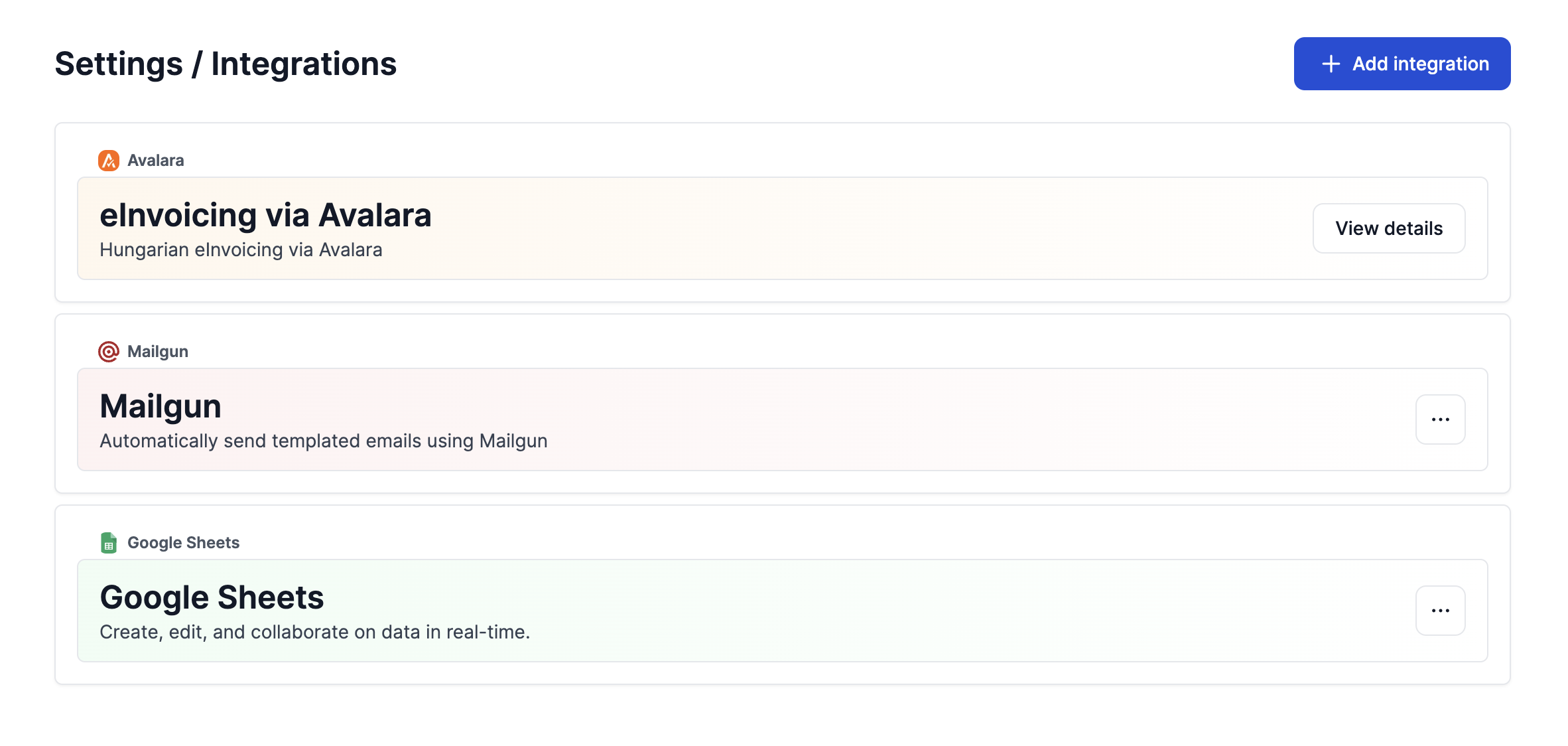Viewport: 1568px width, 746px height.
Task: Click Hungarian eInvoicing via Avalara description
Action: point(241,250)
